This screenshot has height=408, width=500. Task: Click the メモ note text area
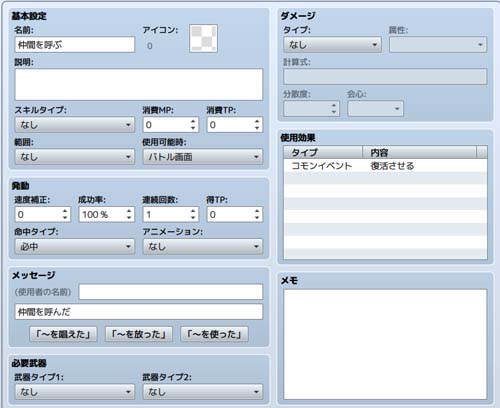(385, 344)
